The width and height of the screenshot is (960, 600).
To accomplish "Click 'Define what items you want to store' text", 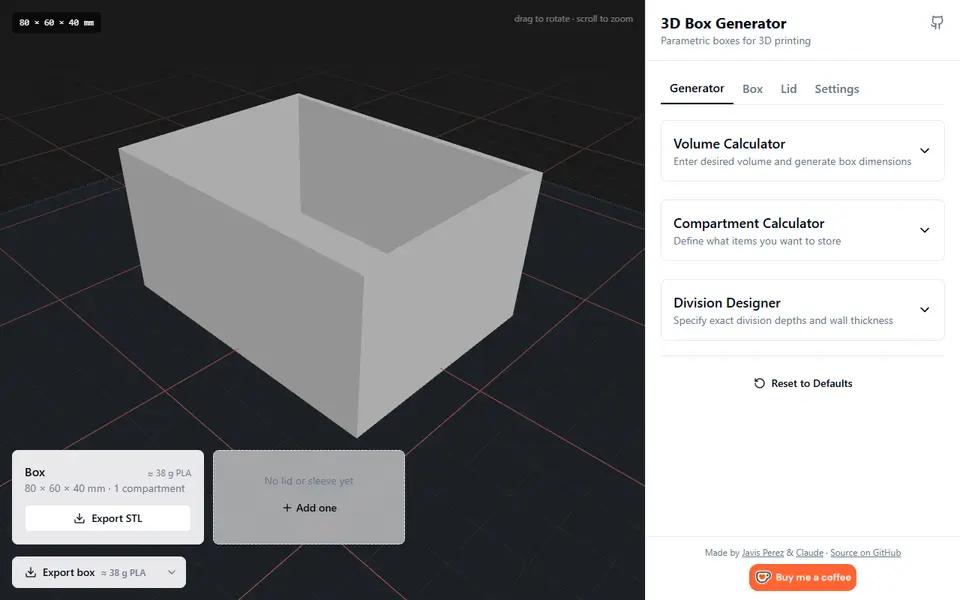I will point(757,241).
